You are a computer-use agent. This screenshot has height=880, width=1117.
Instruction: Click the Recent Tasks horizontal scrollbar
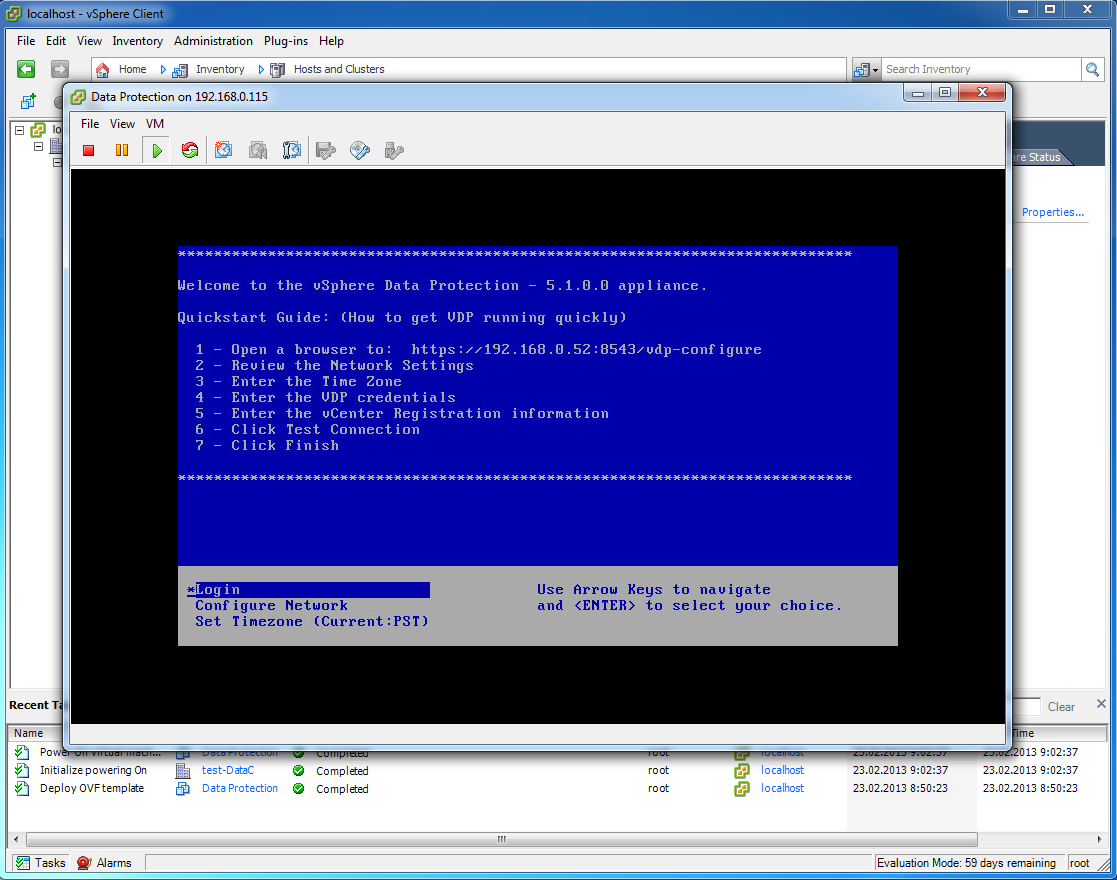click(502, 839)
